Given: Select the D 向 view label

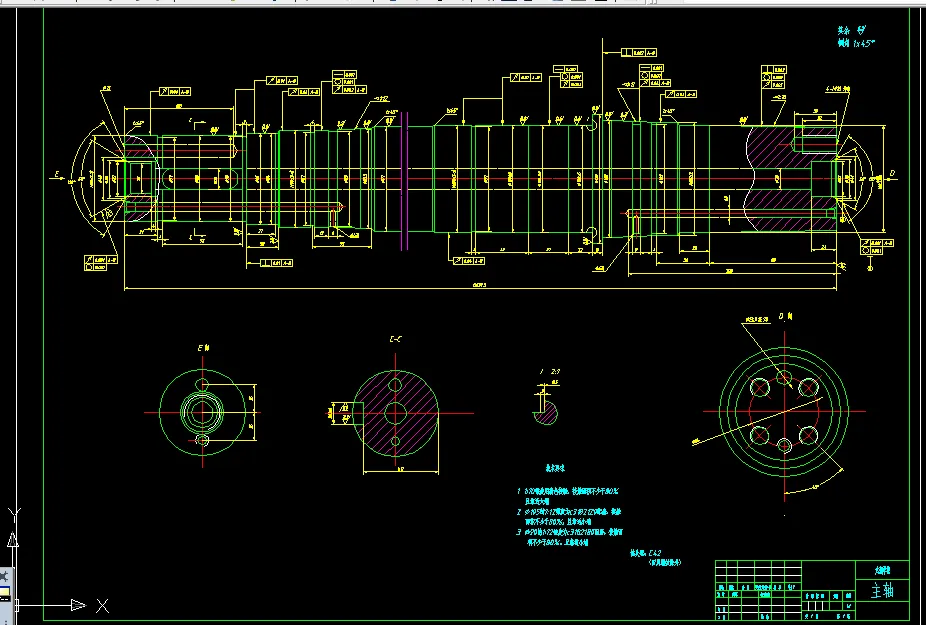Looking at the screenshot, I should coord(785,317).
